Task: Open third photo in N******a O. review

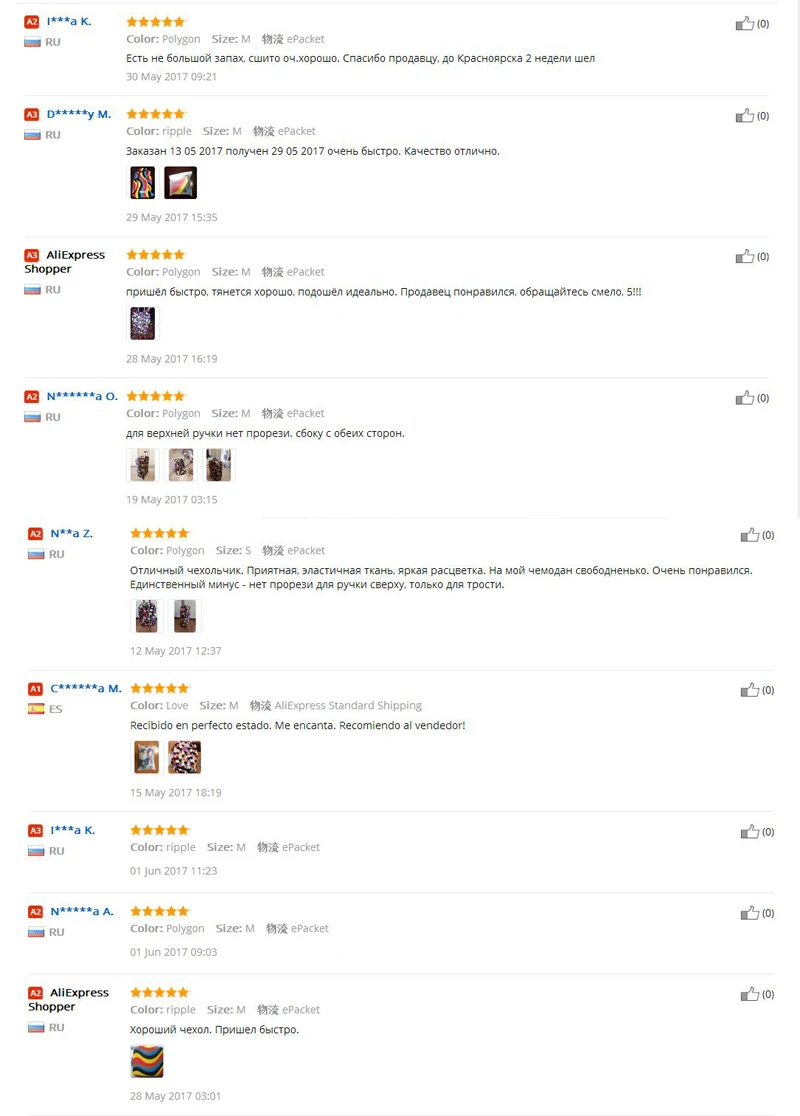Action: tap(219, 465)
